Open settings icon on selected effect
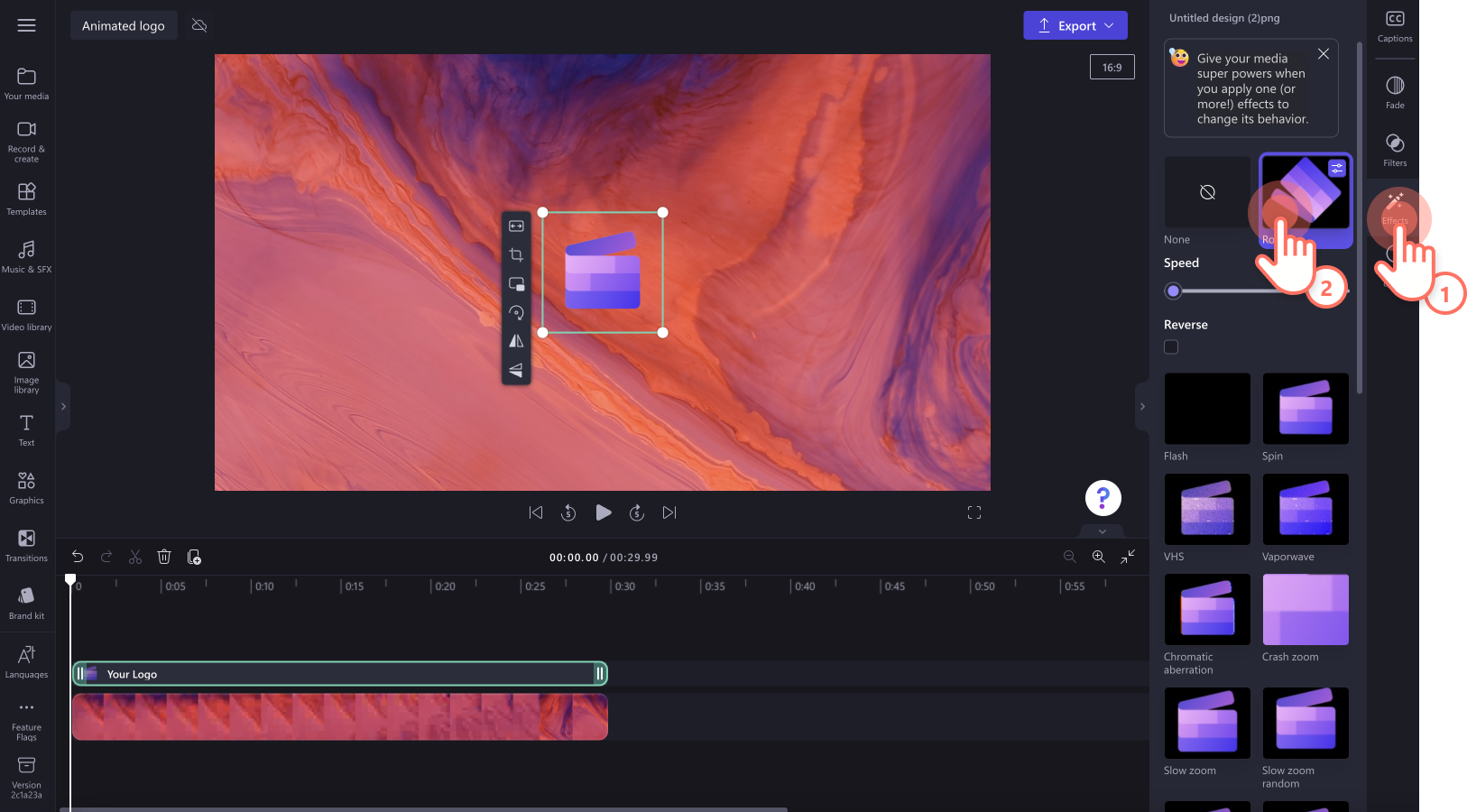 click(1337, 169)
